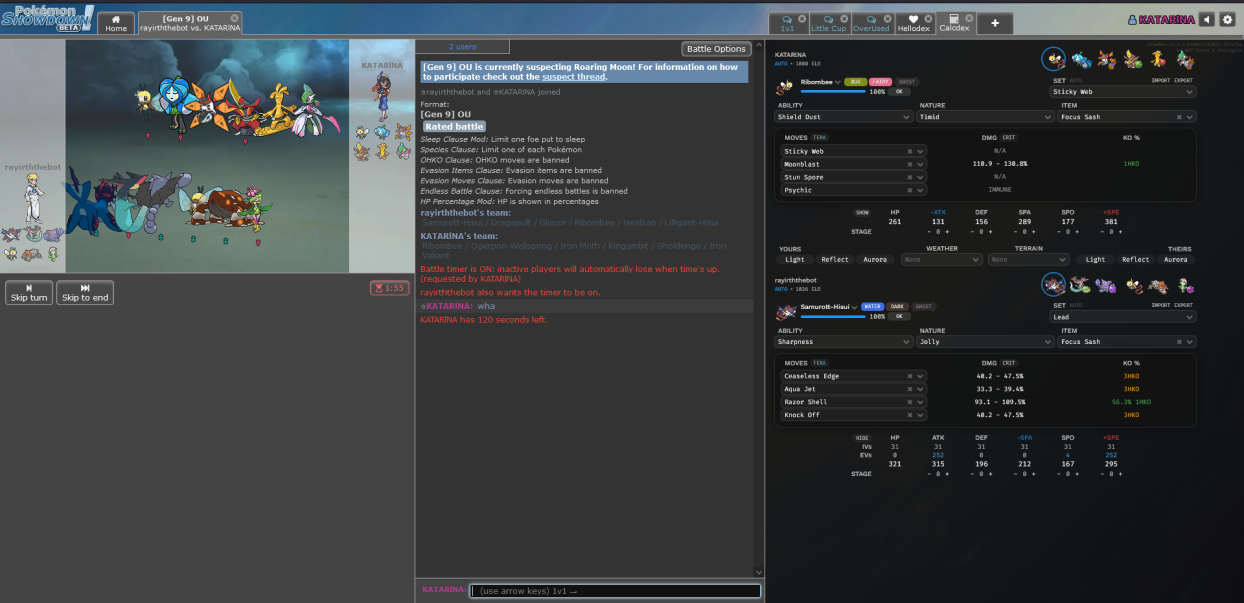Open the 2 users list tab
The width and height of the screenshot is (1244, 603).
462,47
